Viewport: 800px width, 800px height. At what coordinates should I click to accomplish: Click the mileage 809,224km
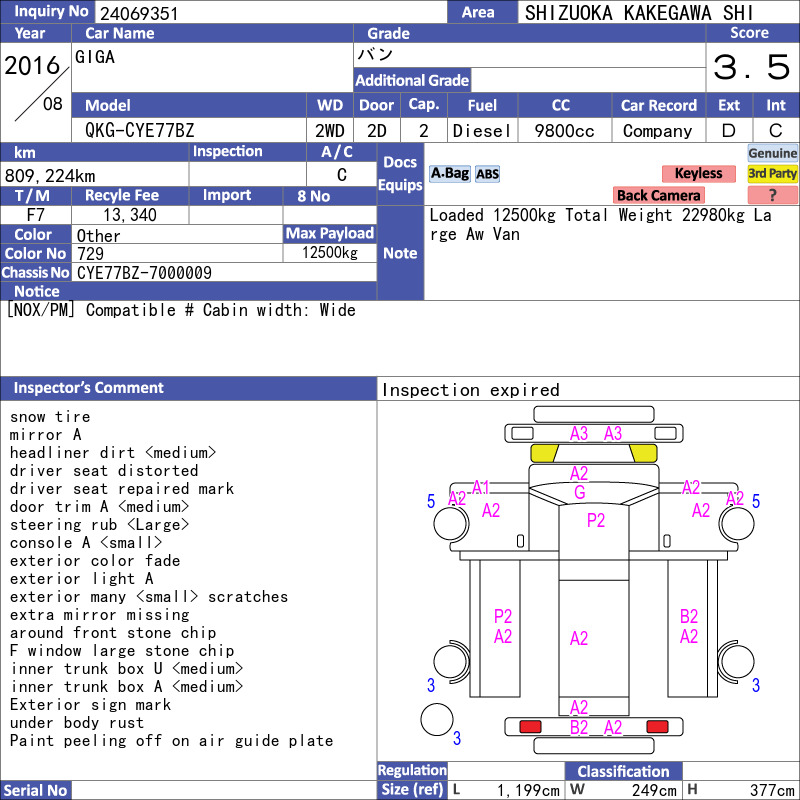[49, 176]
